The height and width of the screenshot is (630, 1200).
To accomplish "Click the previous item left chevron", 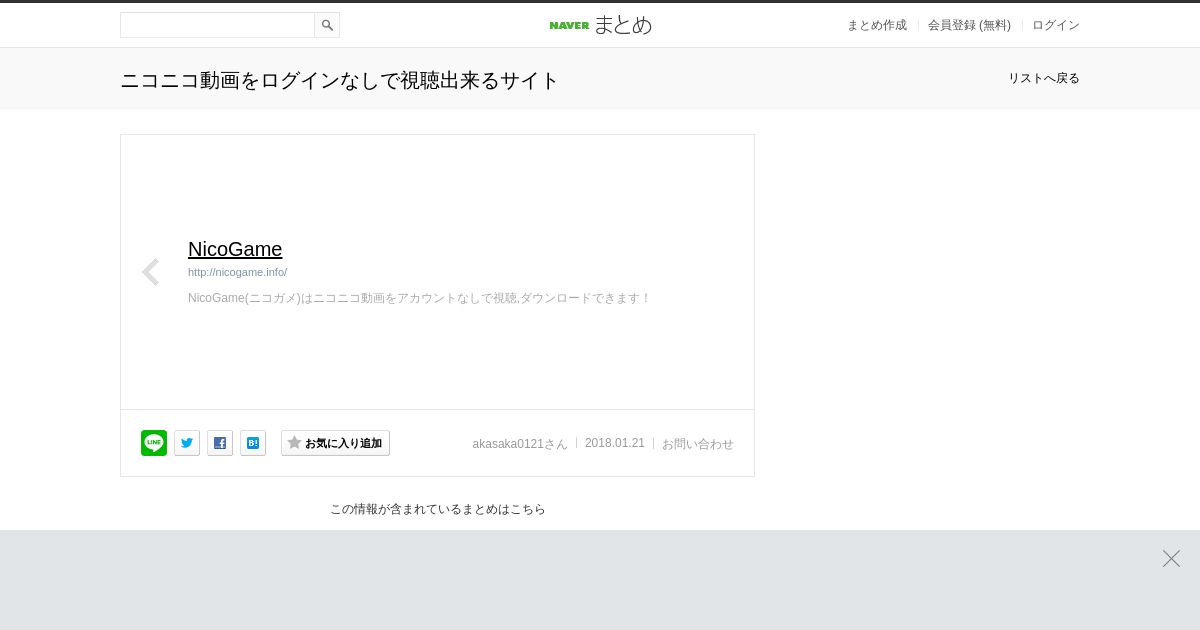I will pos(150,272).
